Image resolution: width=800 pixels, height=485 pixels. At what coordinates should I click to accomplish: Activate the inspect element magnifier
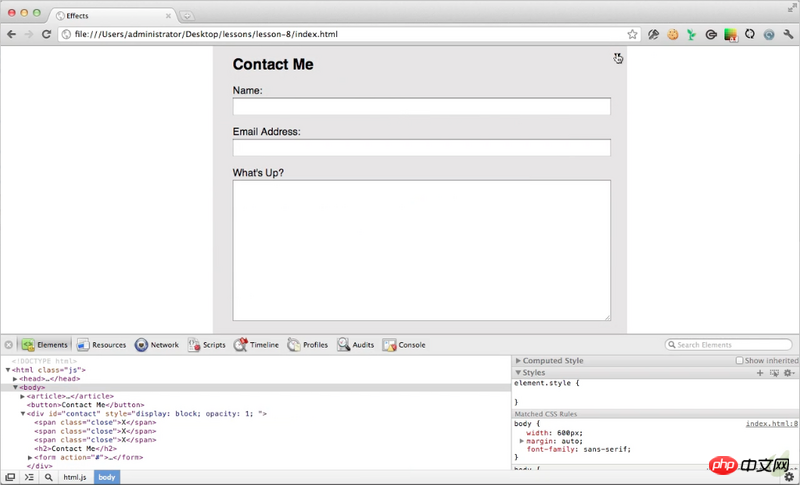pyautogui.click(x=48, y=477)
